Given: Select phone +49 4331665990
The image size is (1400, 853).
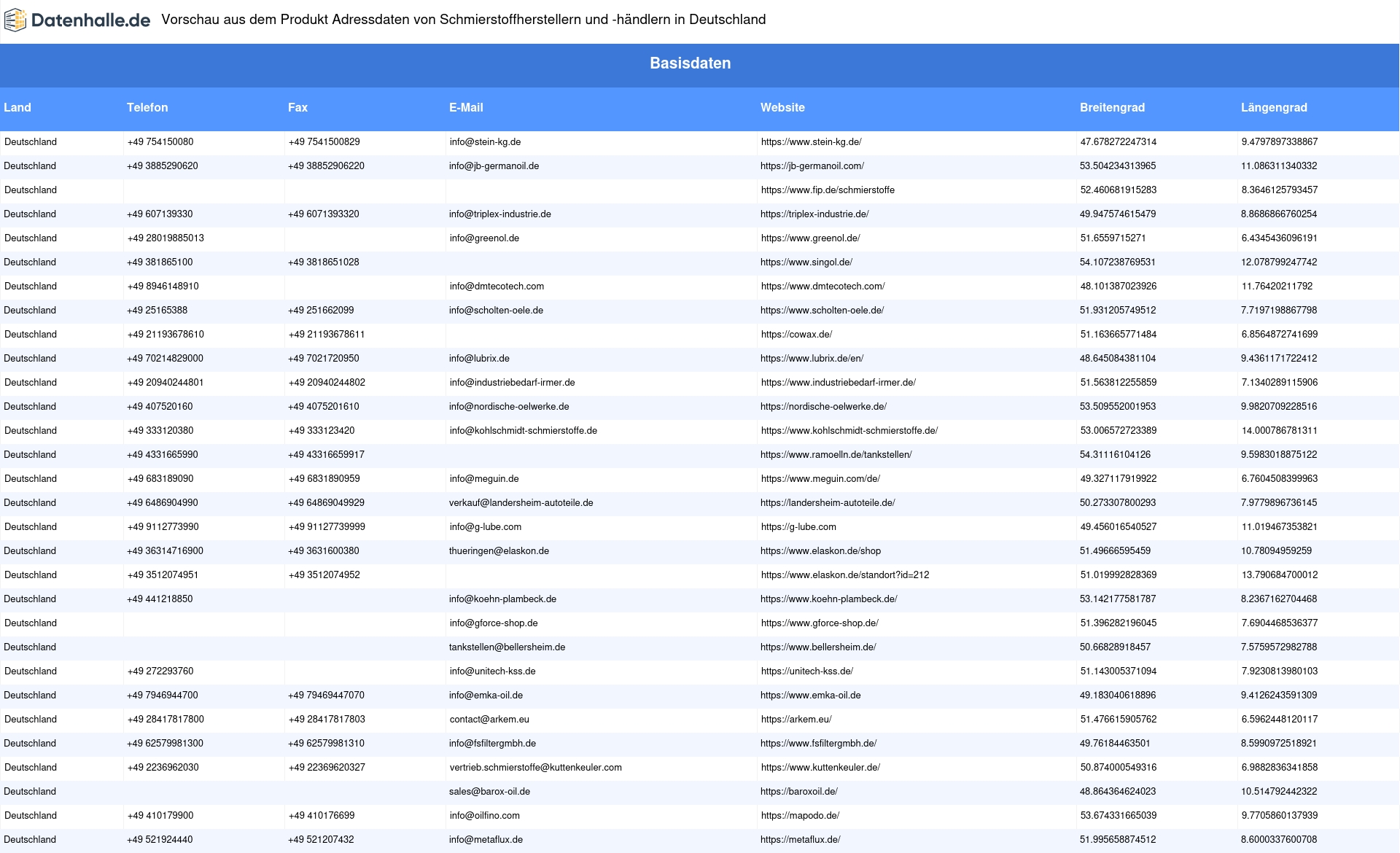Looking at the screenshot, I should (163, 455).
